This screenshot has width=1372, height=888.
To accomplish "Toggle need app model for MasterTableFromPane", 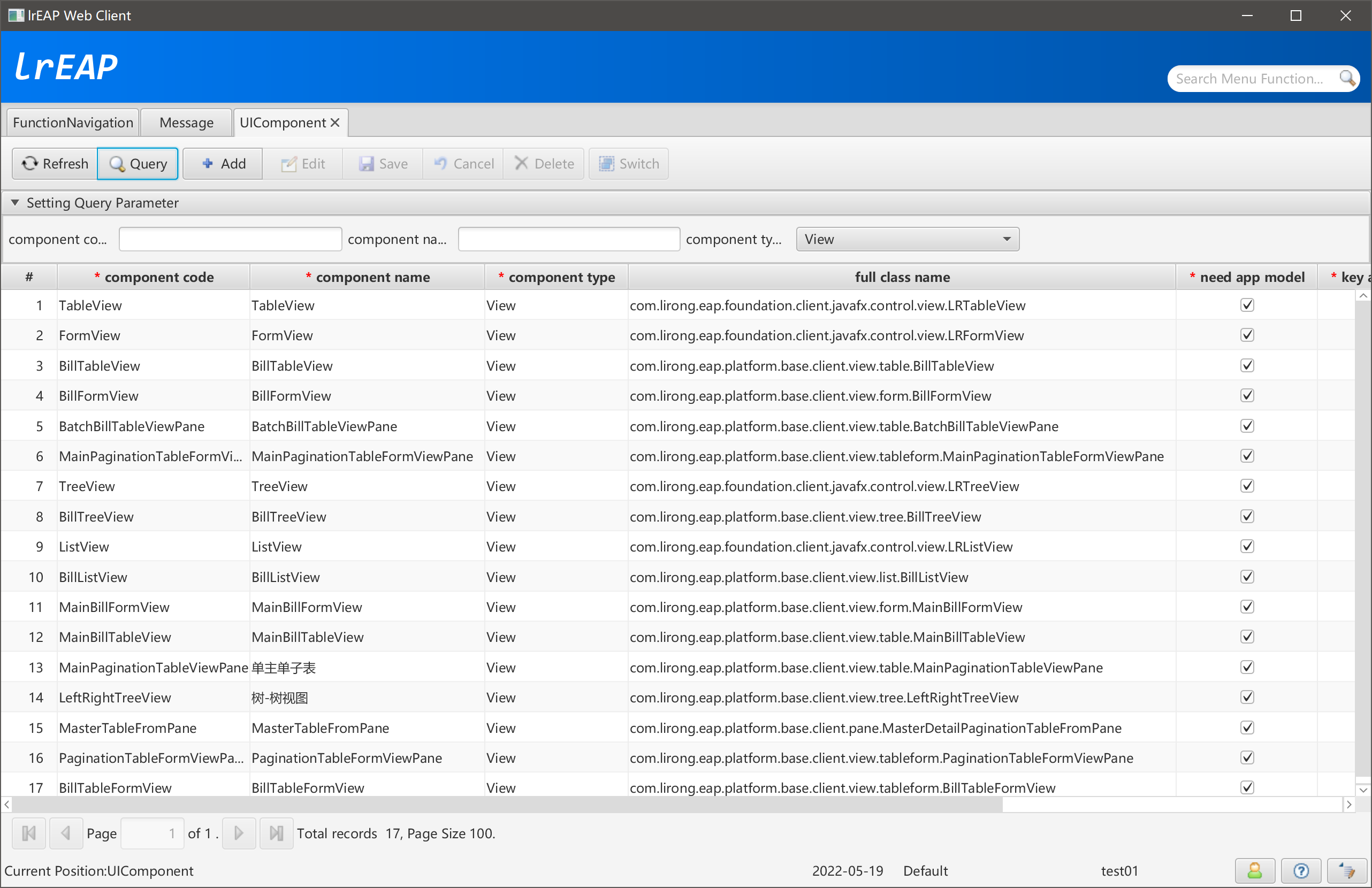I will pos(1247,727).
